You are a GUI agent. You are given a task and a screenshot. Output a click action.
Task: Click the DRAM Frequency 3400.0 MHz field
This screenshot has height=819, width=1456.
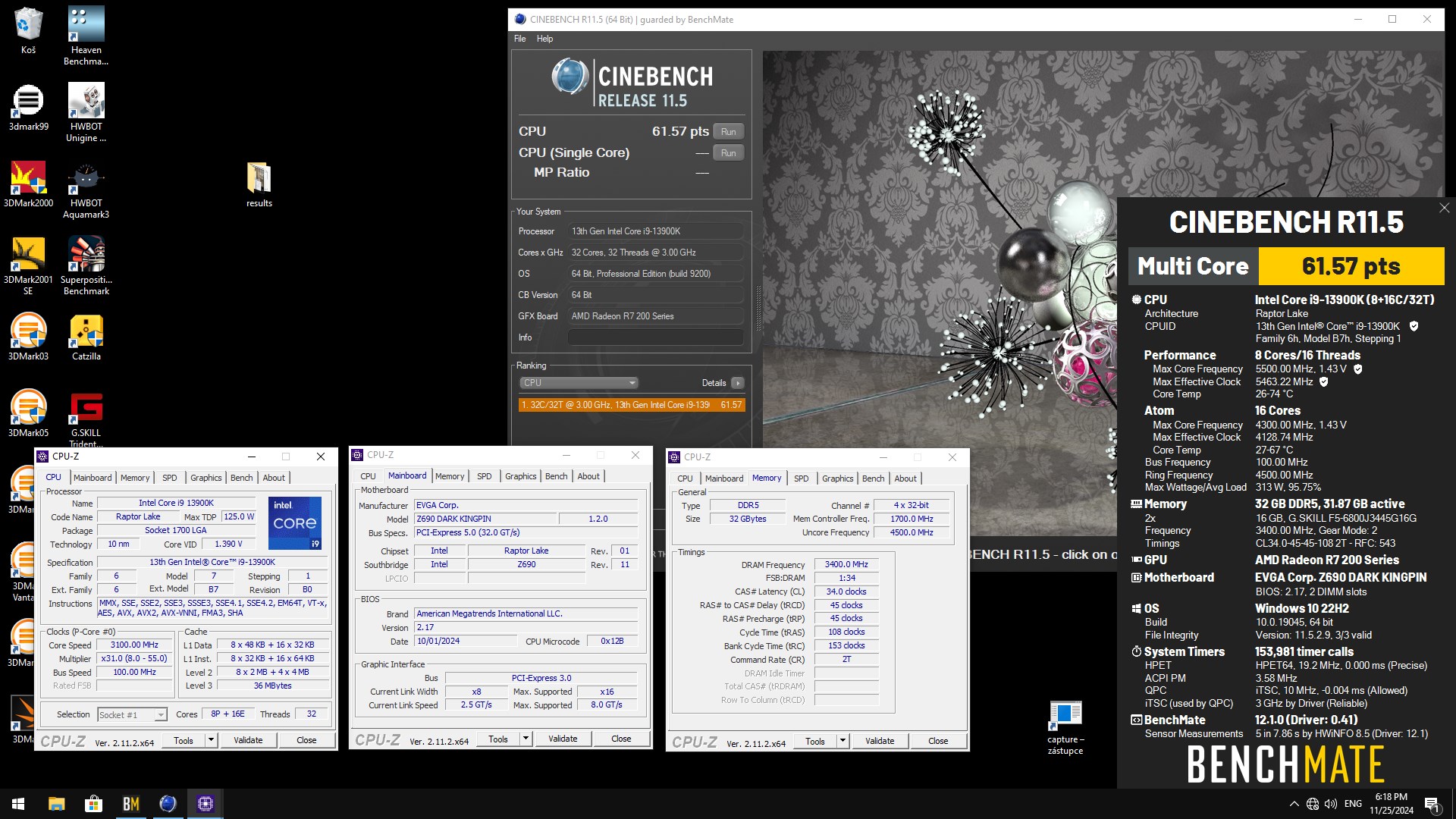pos(847,565)
